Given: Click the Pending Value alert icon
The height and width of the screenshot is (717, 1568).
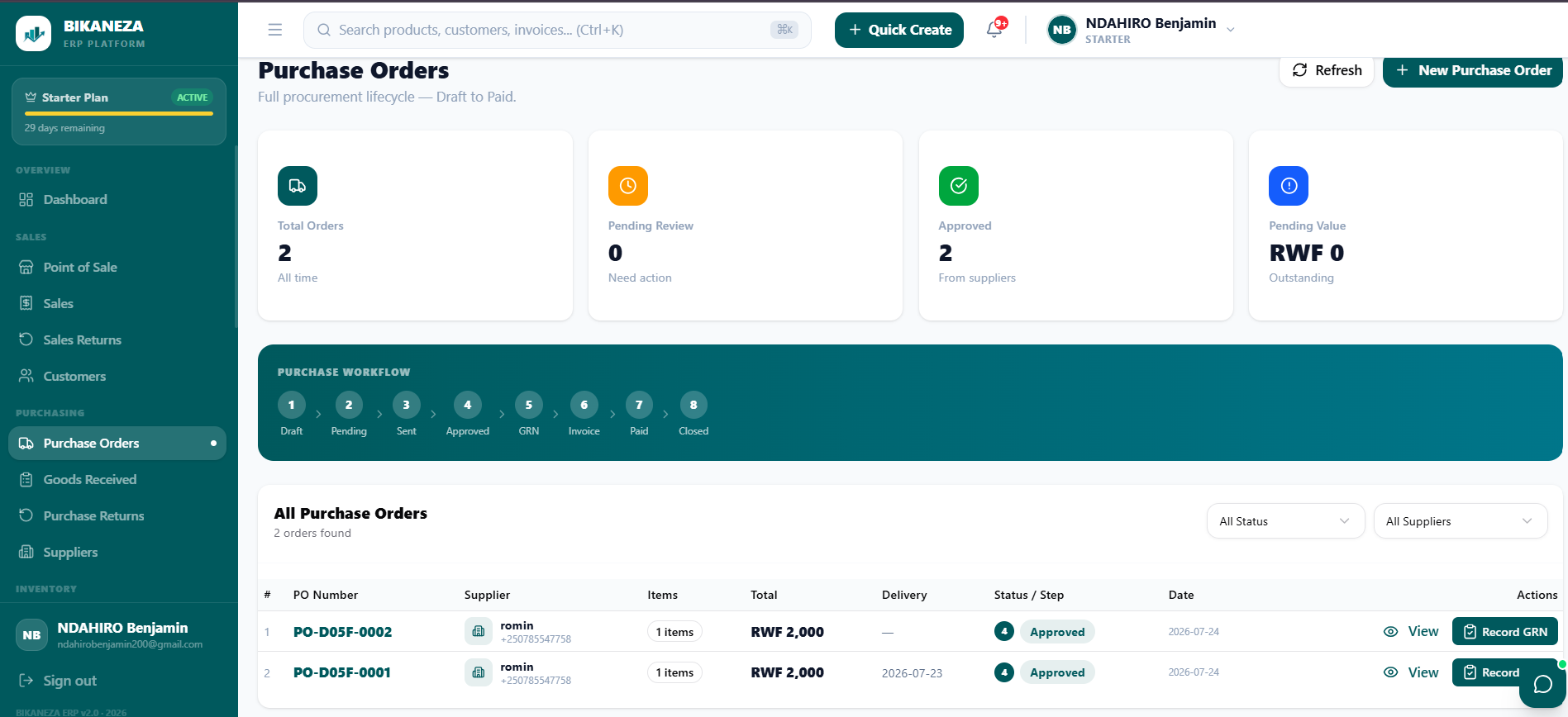Looking at the screenshot, I should click(1289, 186).
